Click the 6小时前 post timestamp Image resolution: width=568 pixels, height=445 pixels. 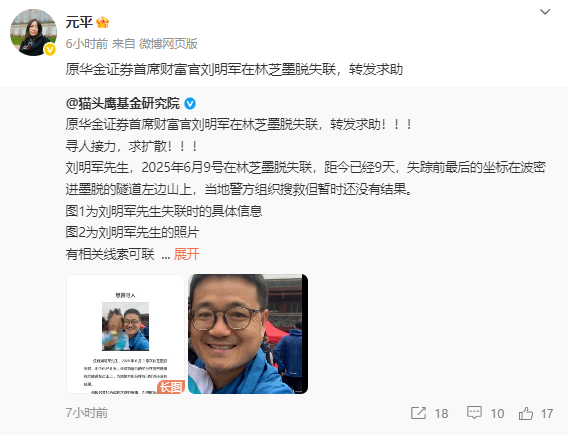pyautogui.click(x=87, y=44)
